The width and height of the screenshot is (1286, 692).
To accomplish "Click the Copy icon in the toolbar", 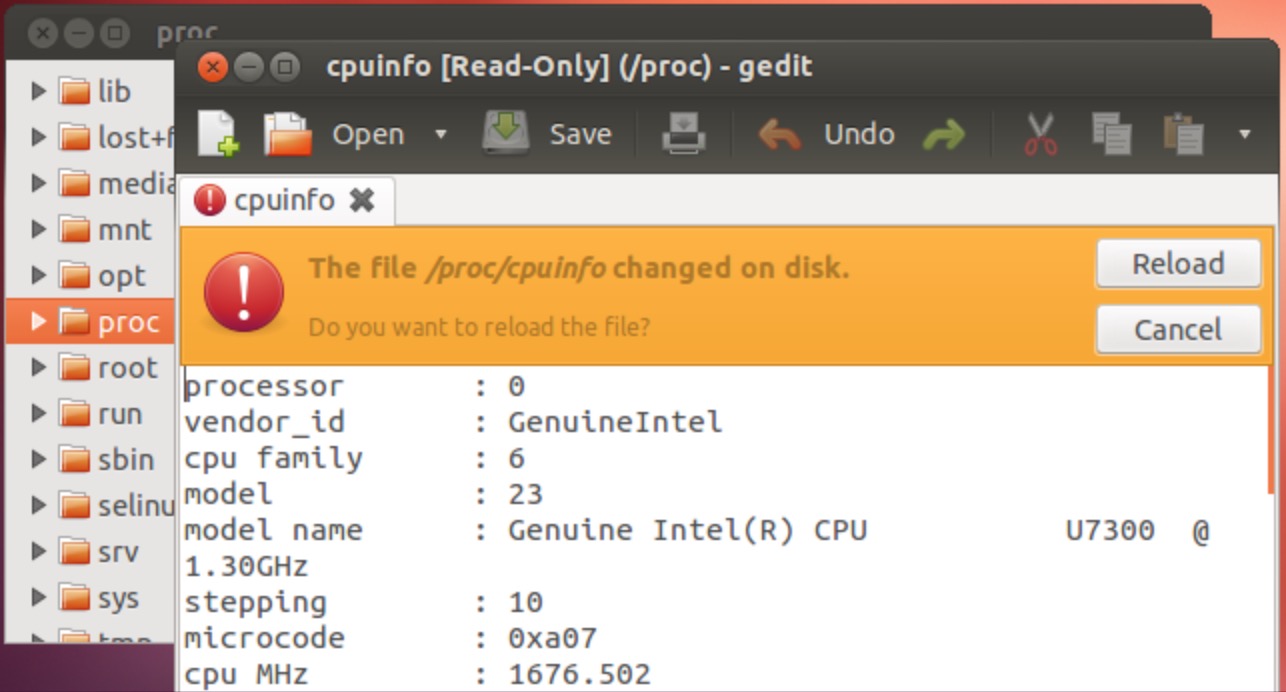I will click(x=1111, y=134).
